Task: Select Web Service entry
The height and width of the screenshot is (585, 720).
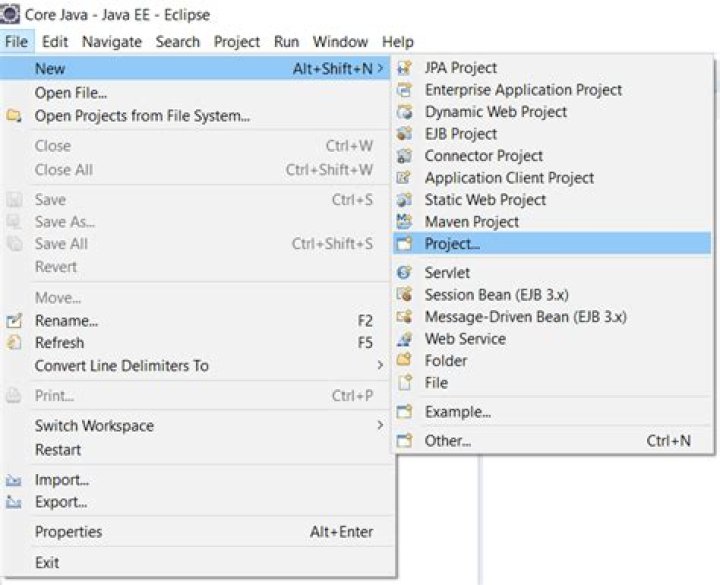Action: click(552, 339)
